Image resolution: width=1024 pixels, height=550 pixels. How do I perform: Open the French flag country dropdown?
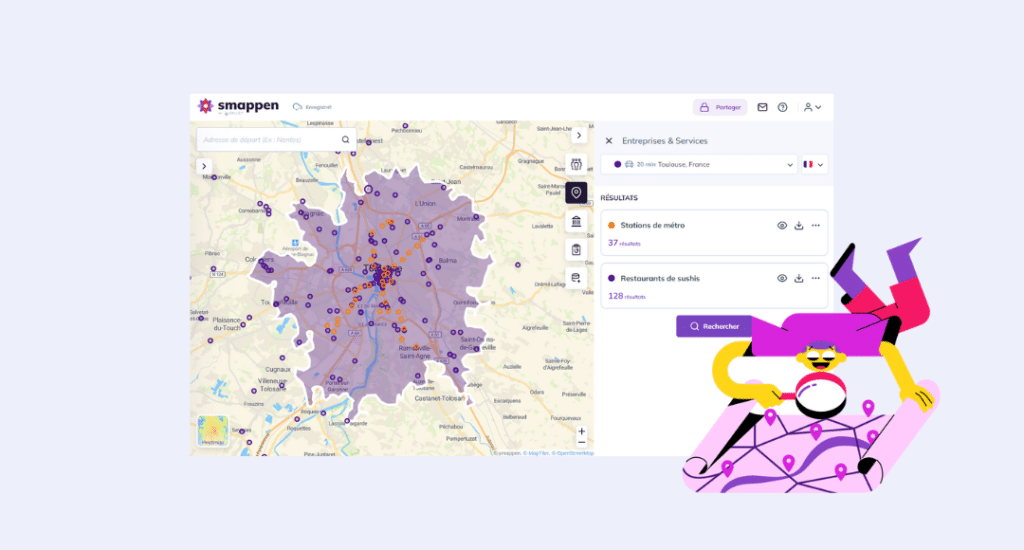[x=813, y=165]
